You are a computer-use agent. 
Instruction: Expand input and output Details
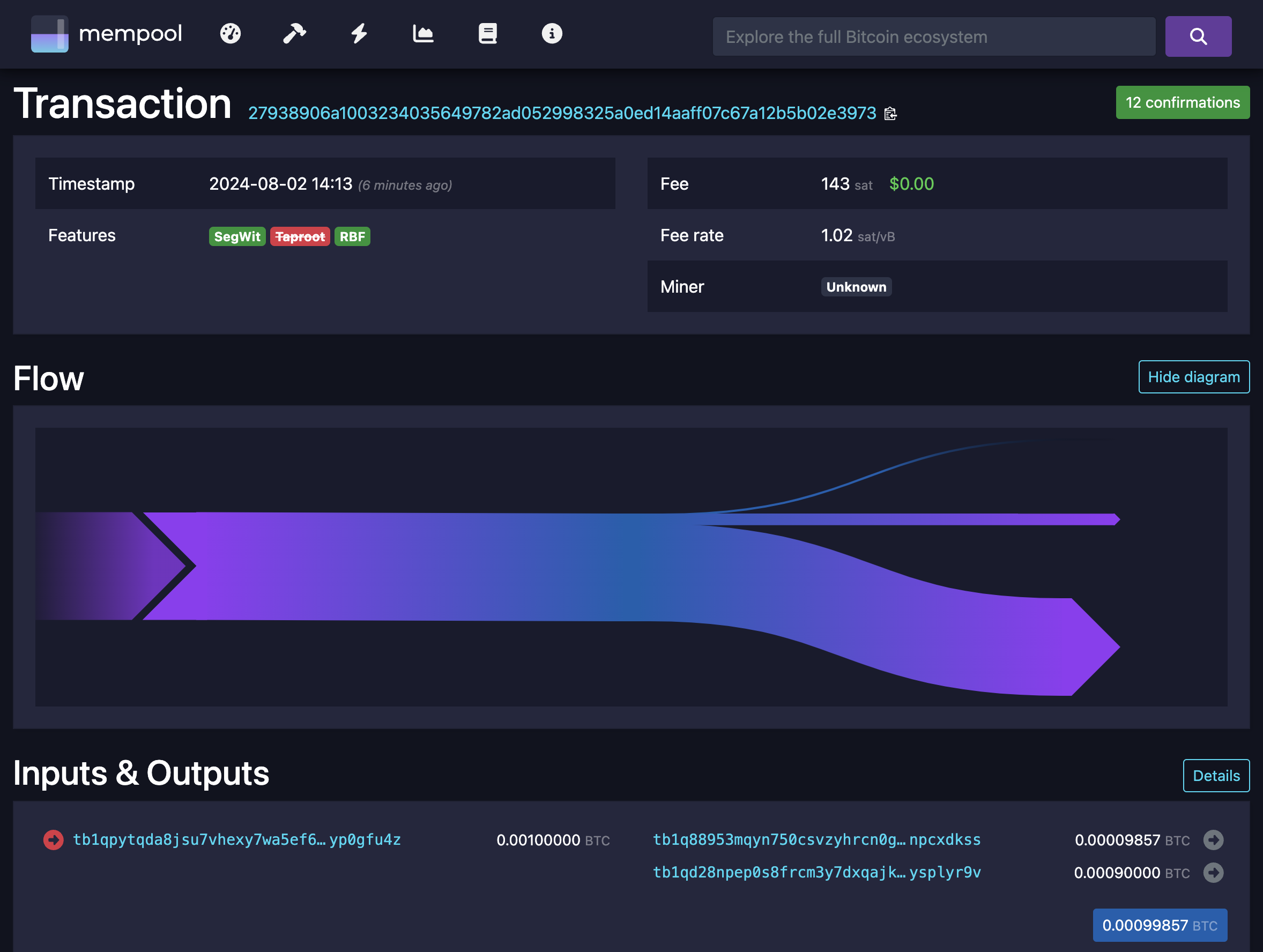tap(1216, 776)
